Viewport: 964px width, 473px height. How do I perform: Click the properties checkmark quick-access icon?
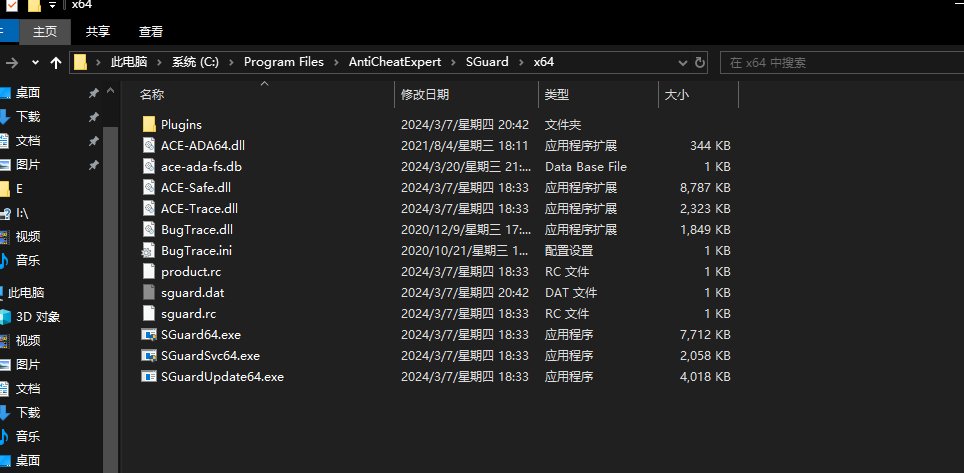click(12, 6)
